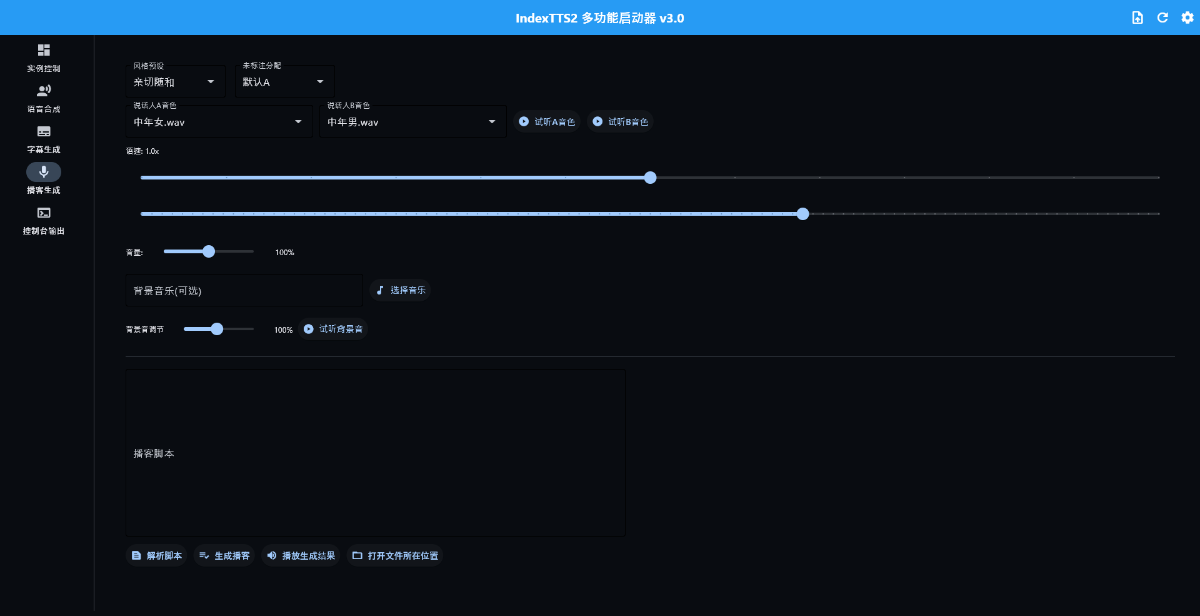Click inside the 播客脚本 text area
The image size is (1200, 616).
click(x=375, y=453)
